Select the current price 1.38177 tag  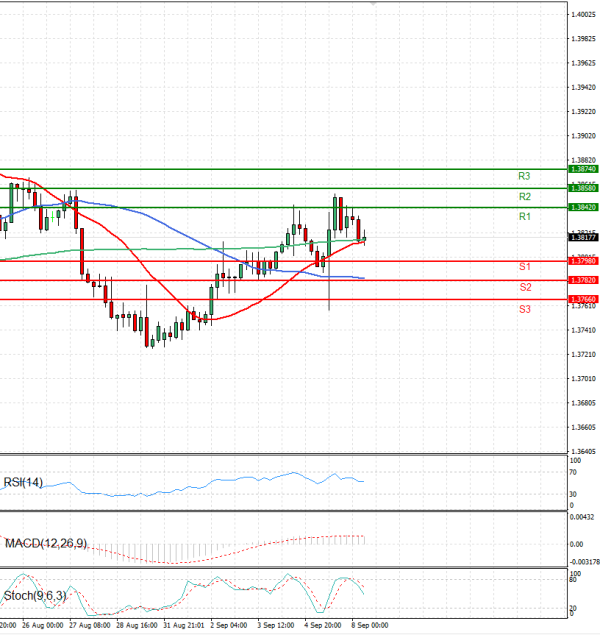[583, 237]
